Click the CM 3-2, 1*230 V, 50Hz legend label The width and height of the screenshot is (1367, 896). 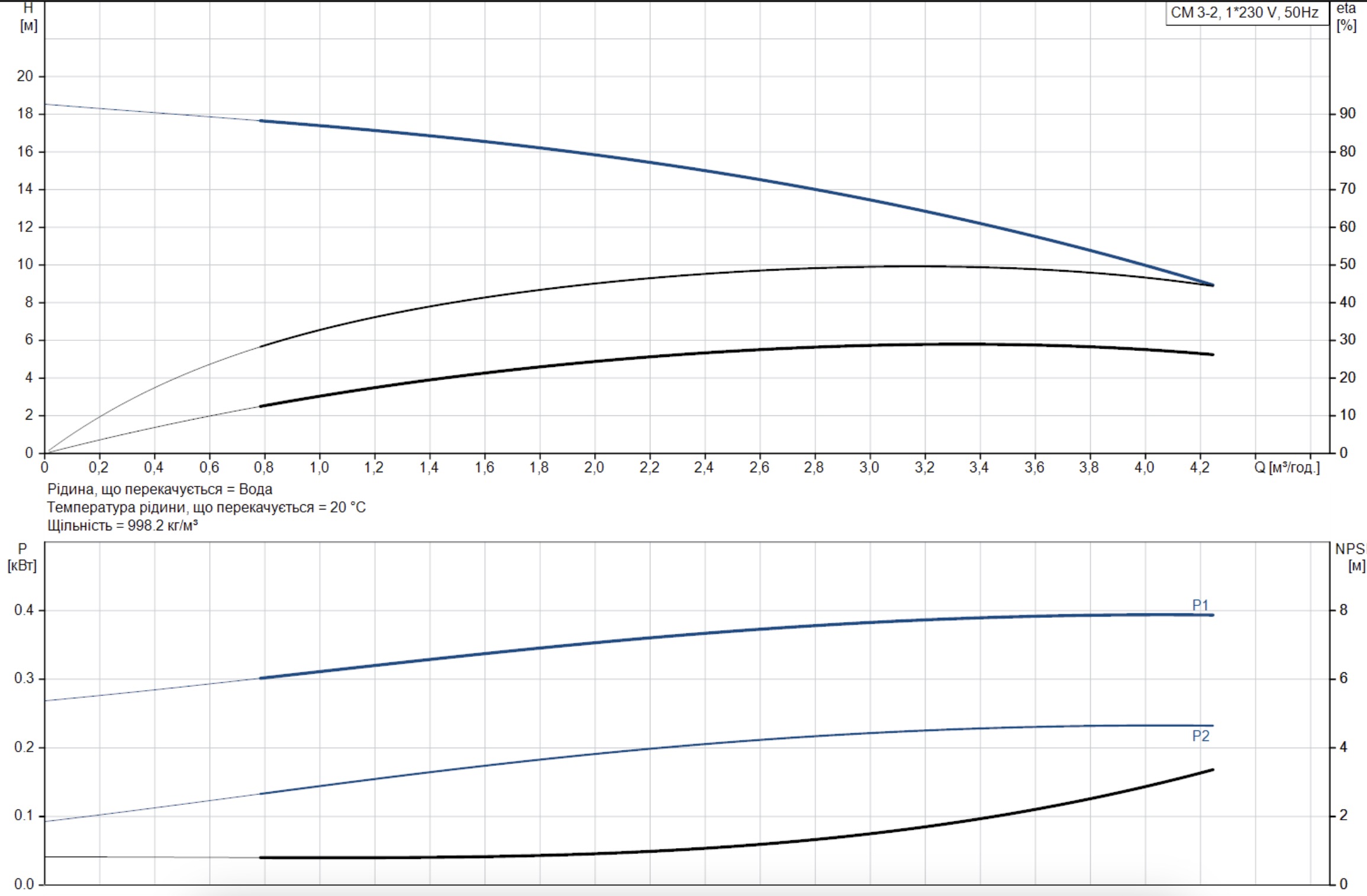tap(1245, 12)
